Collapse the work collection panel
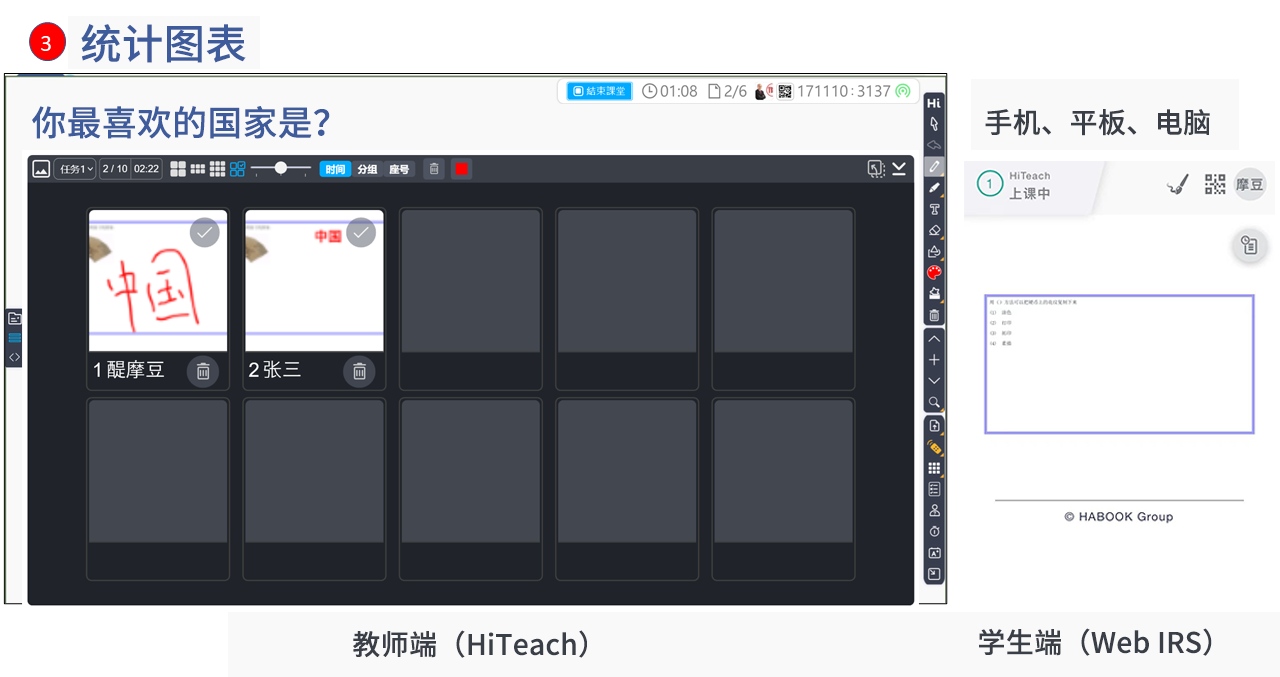Viewport: 1280px width, 677px height. coord(898,168)
